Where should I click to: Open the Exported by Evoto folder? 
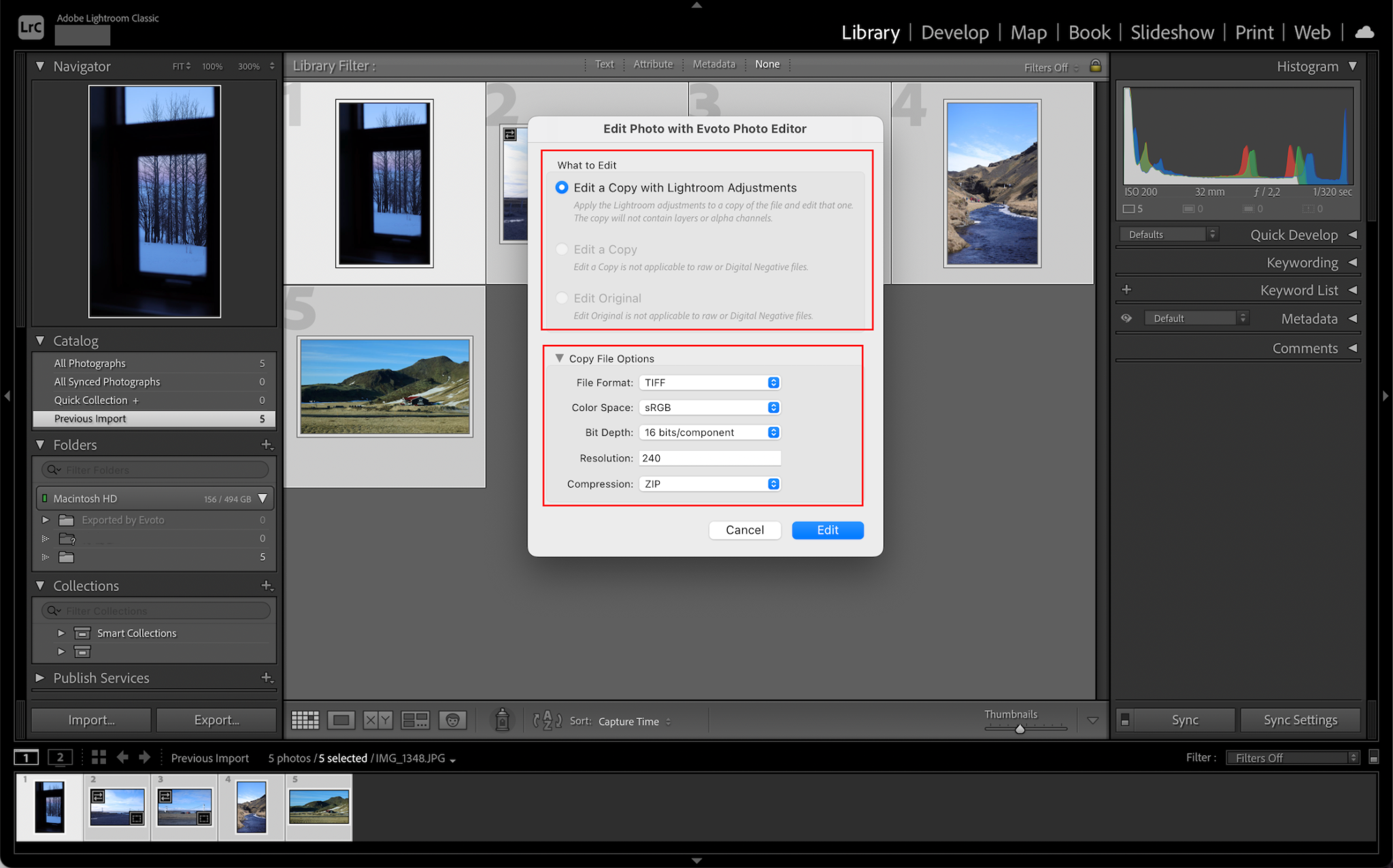click(122, 520)
